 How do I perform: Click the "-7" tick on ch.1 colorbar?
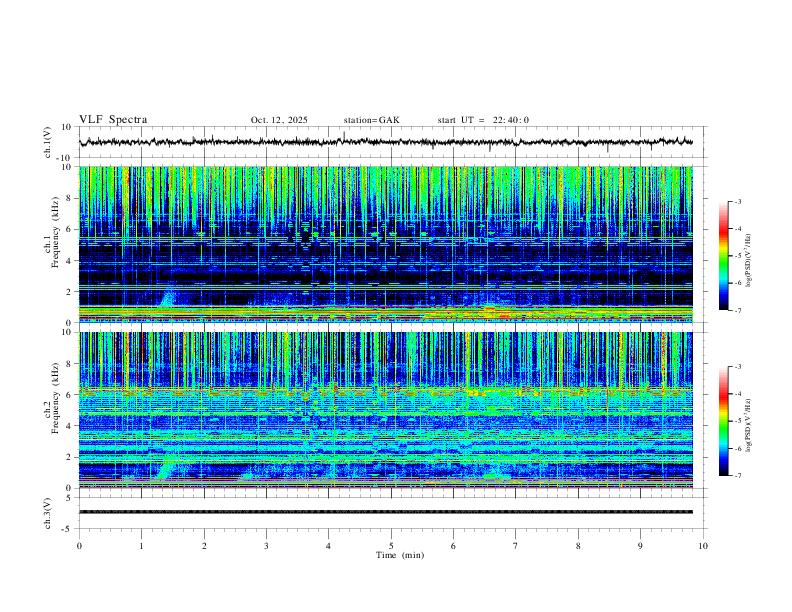(737, 310)
